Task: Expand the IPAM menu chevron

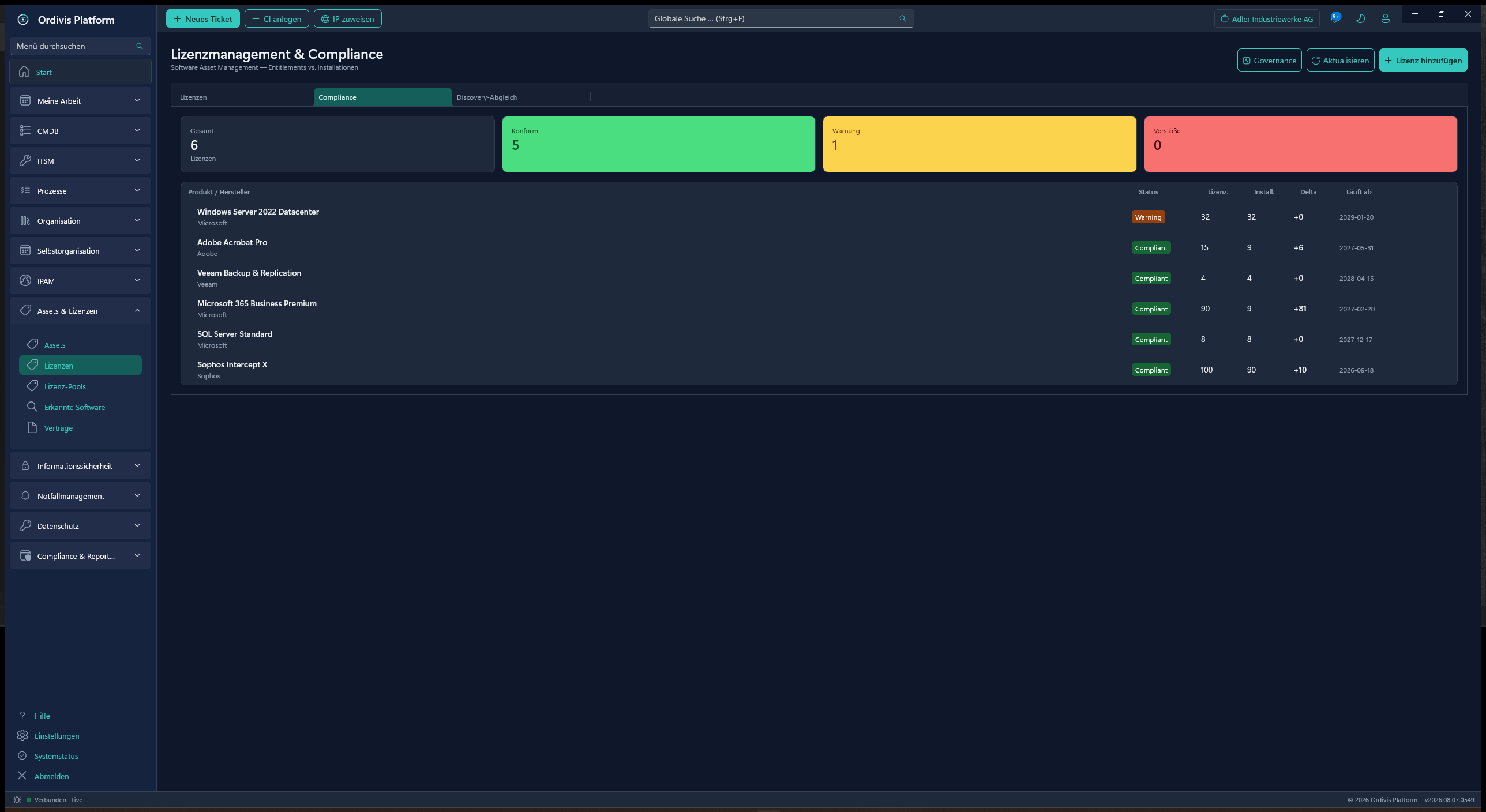Action: tap(137, 280)
